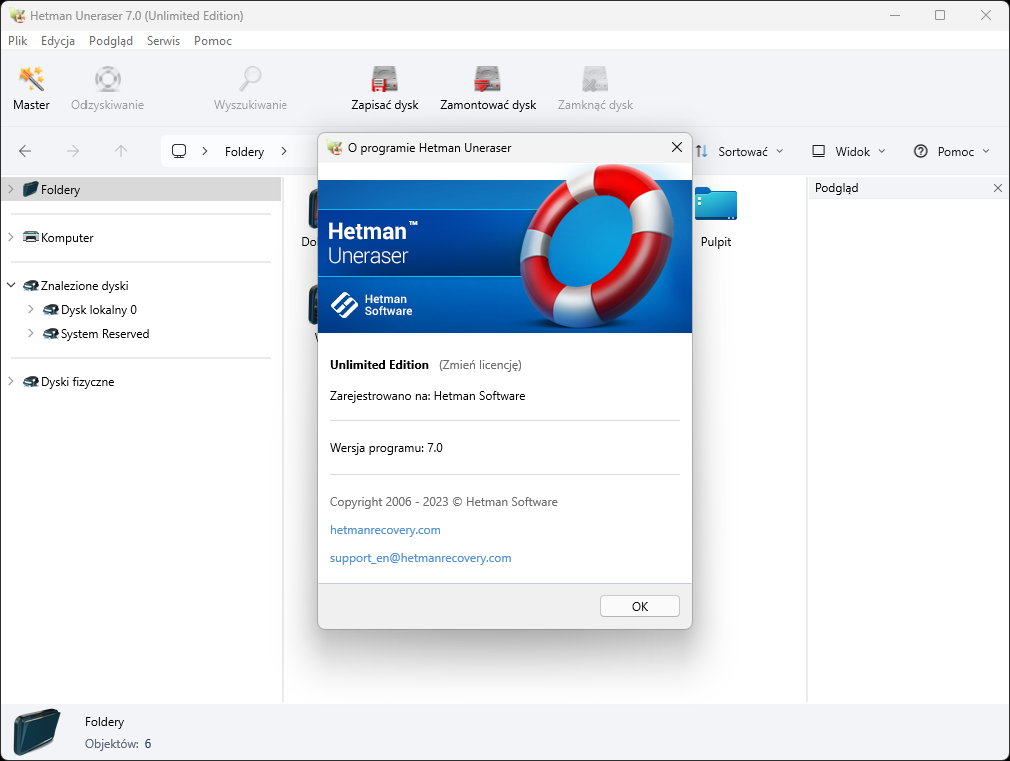Screen dimensions: 1010x761
Task: Open the Edycja menu
Action: pos(58,41)
